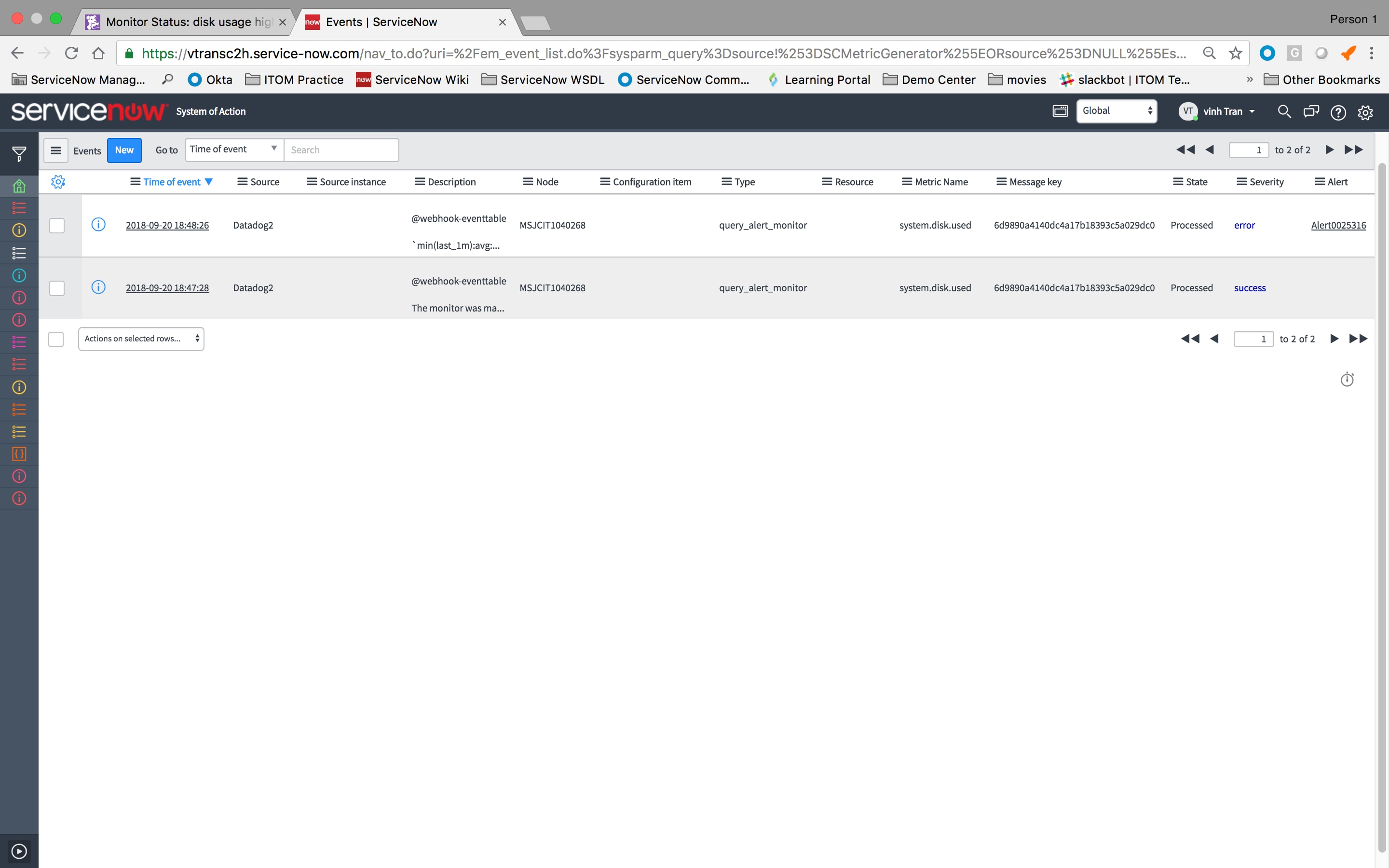Select the green home icon in the sidebar
Image resolution: width=1389 pixels, height=868 pixels.
click(19, 186)
